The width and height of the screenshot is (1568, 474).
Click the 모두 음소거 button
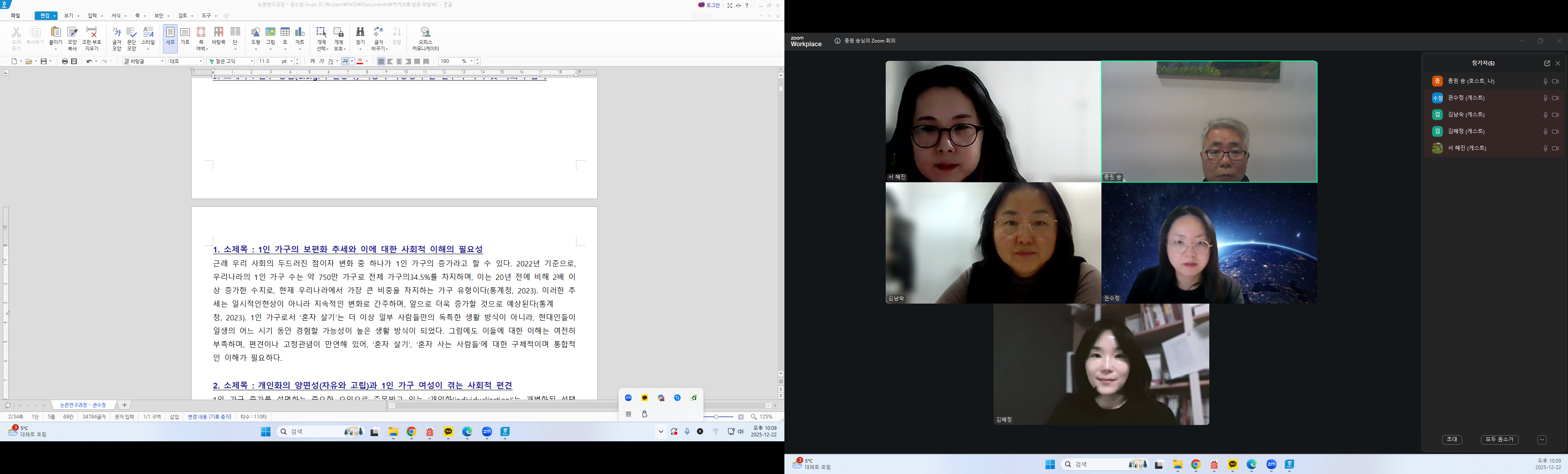coord(1499,439)
